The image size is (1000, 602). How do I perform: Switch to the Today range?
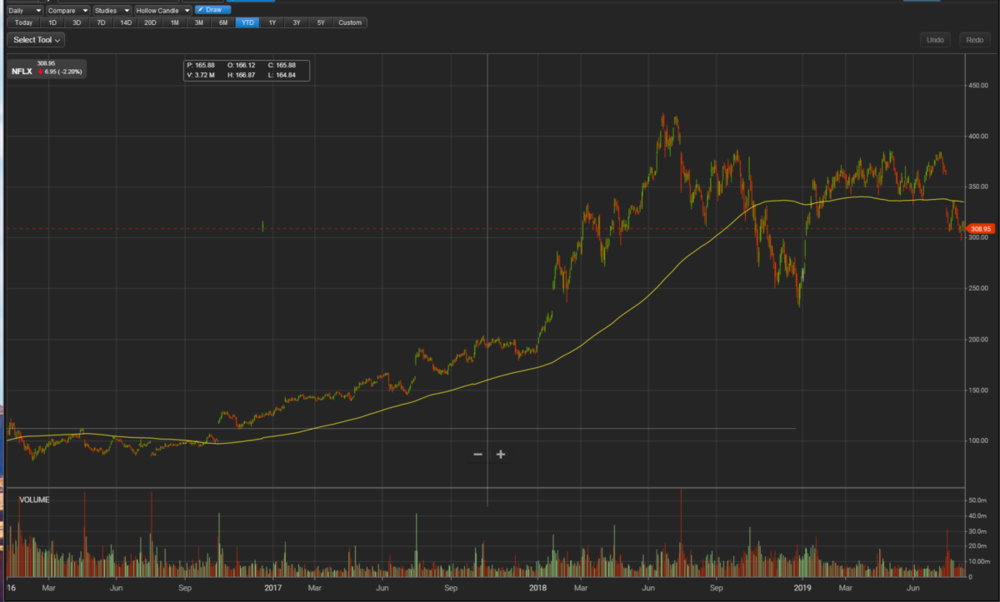(22, 21)
